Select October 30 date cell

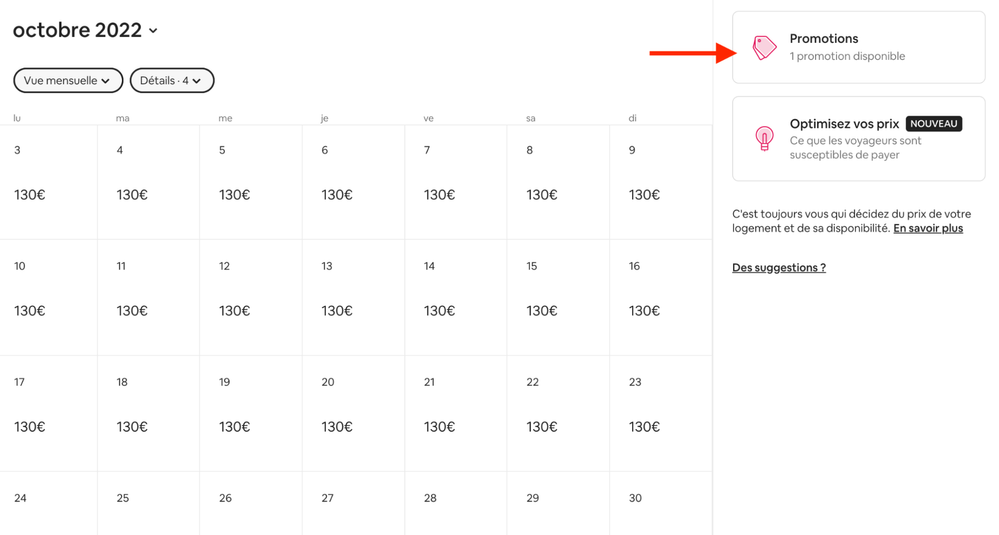(660, 505)
